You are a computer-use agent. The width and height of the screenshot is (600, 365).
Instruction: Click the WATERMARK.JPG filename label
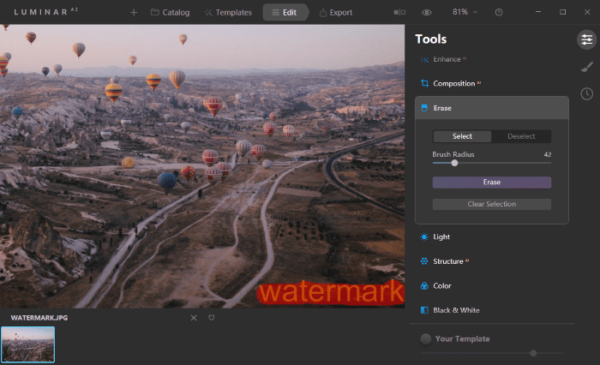click(x=39, y=318)
